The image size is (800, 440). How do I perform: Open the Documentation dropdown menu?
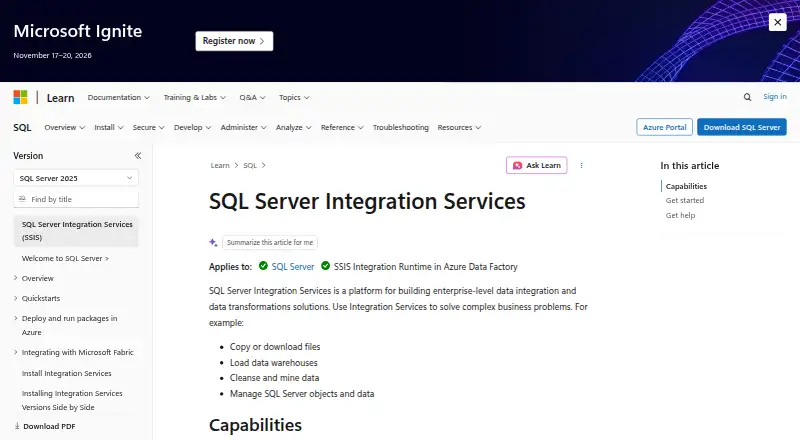118,97
